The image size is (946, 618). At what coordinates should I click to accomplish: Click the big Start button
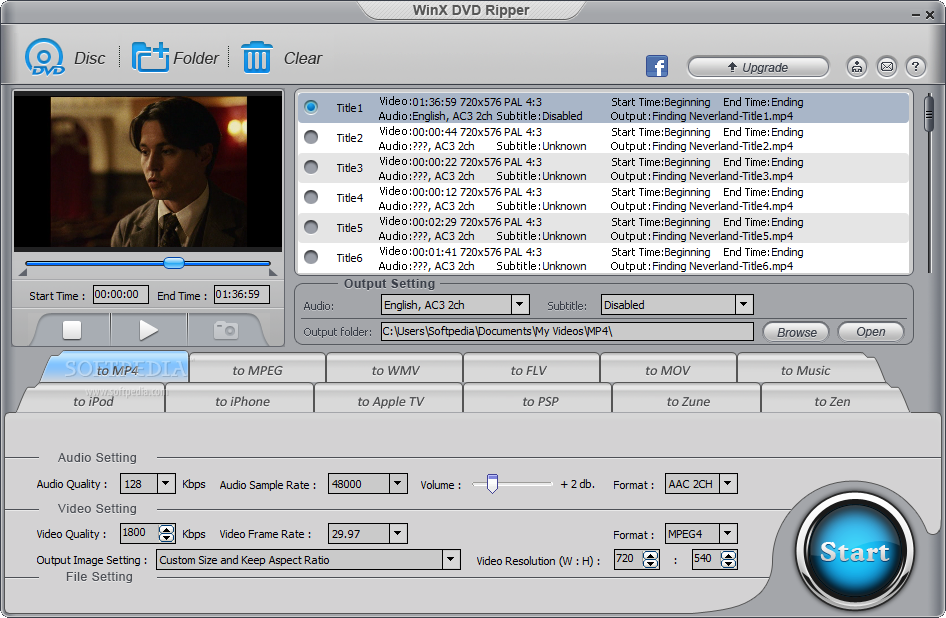(854, 550)
